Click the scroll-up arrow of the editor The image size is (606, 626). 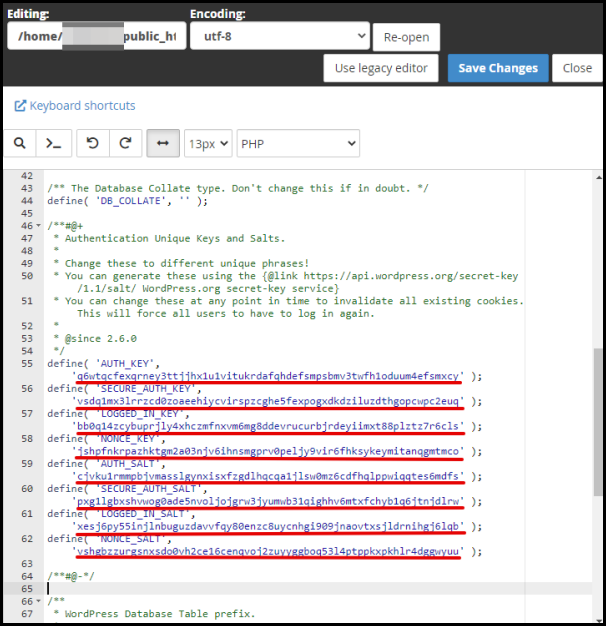598,177
